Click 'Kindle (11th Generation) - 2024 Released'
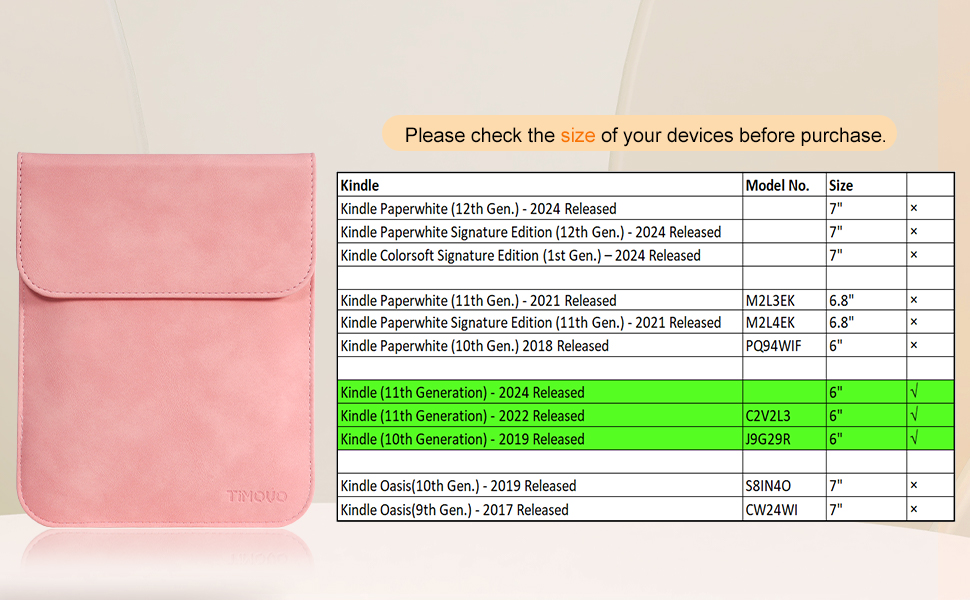The width and height of the screenshot is (970, 600). coord(462,393)
